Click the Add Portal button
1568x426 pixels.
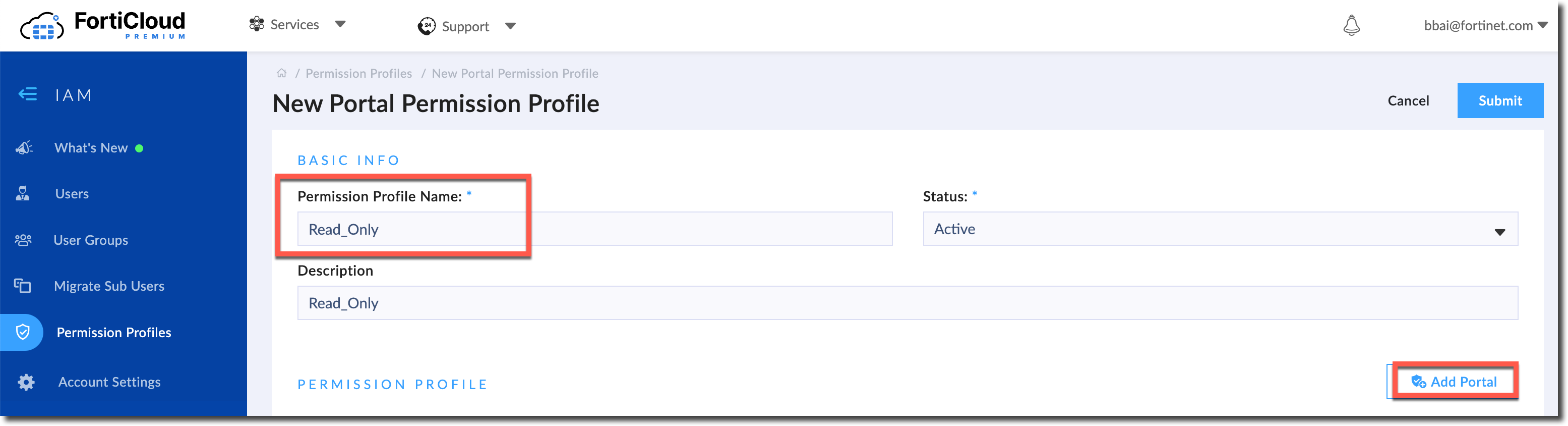click(x=1454, y=382)
